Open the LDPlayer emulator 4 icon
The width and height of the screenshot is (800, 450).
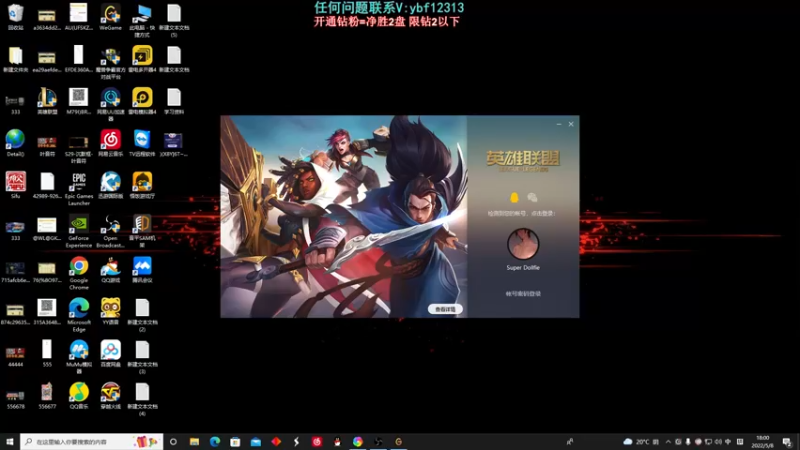click(142, 101)
